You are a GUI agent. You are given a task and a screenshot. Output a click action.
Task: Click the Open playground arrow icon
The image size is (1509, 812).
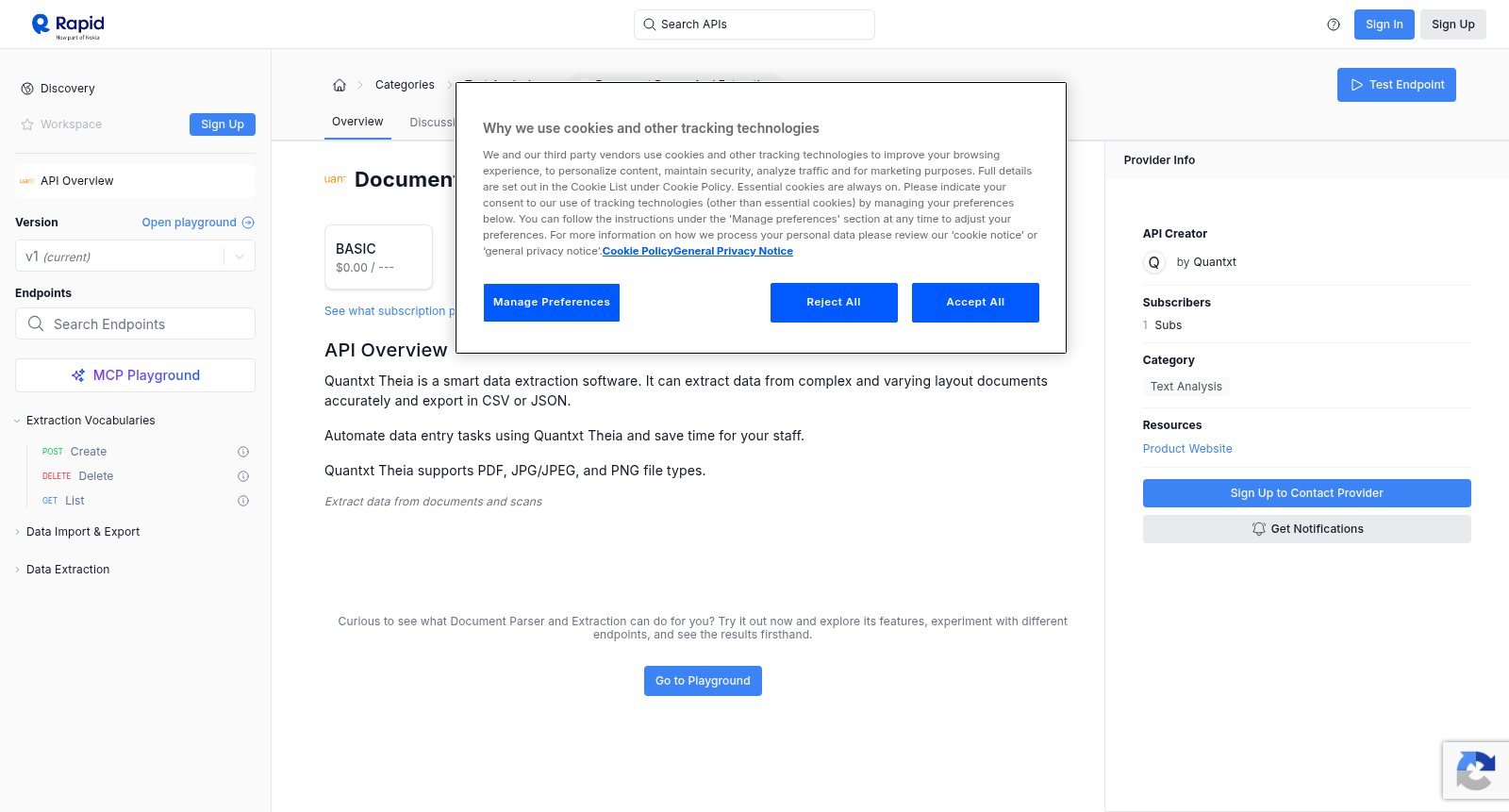point(248,223)
